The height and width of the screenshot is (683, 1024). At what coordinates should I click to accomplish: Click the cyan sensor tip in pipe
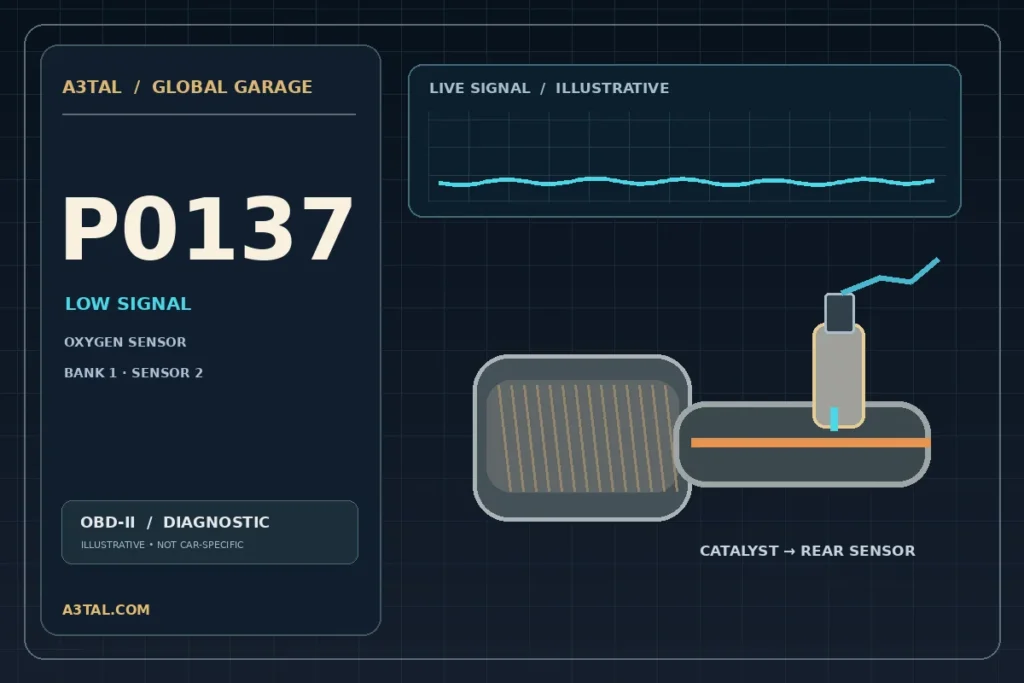(834, 419)
